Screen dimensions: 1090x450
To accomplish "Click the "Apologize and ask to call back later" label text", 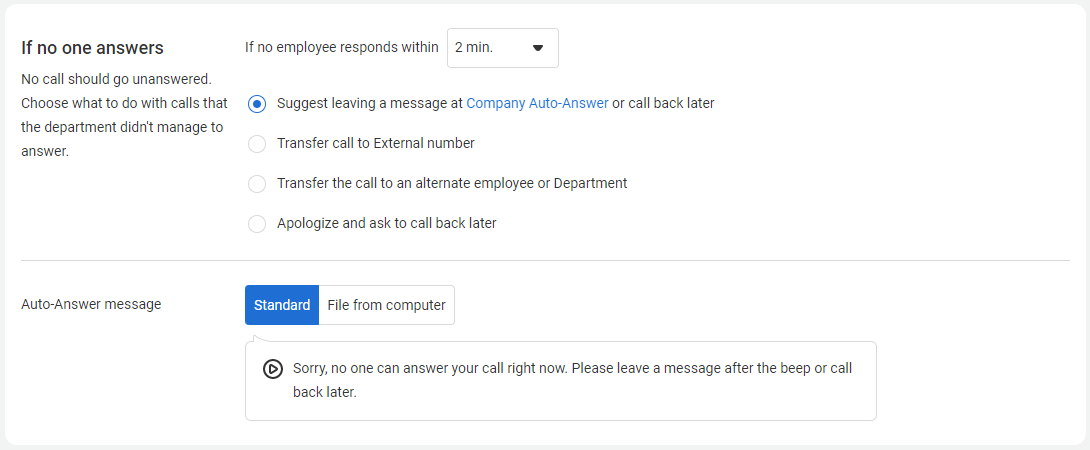I will click(386, 223).
